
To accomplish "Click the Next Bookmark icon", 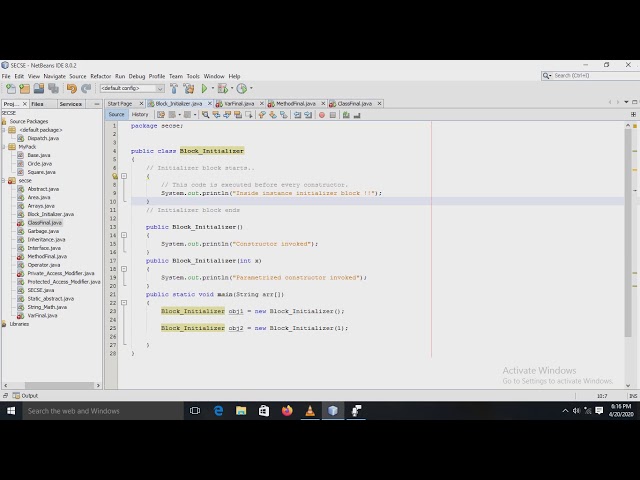I will pos(273,115).
